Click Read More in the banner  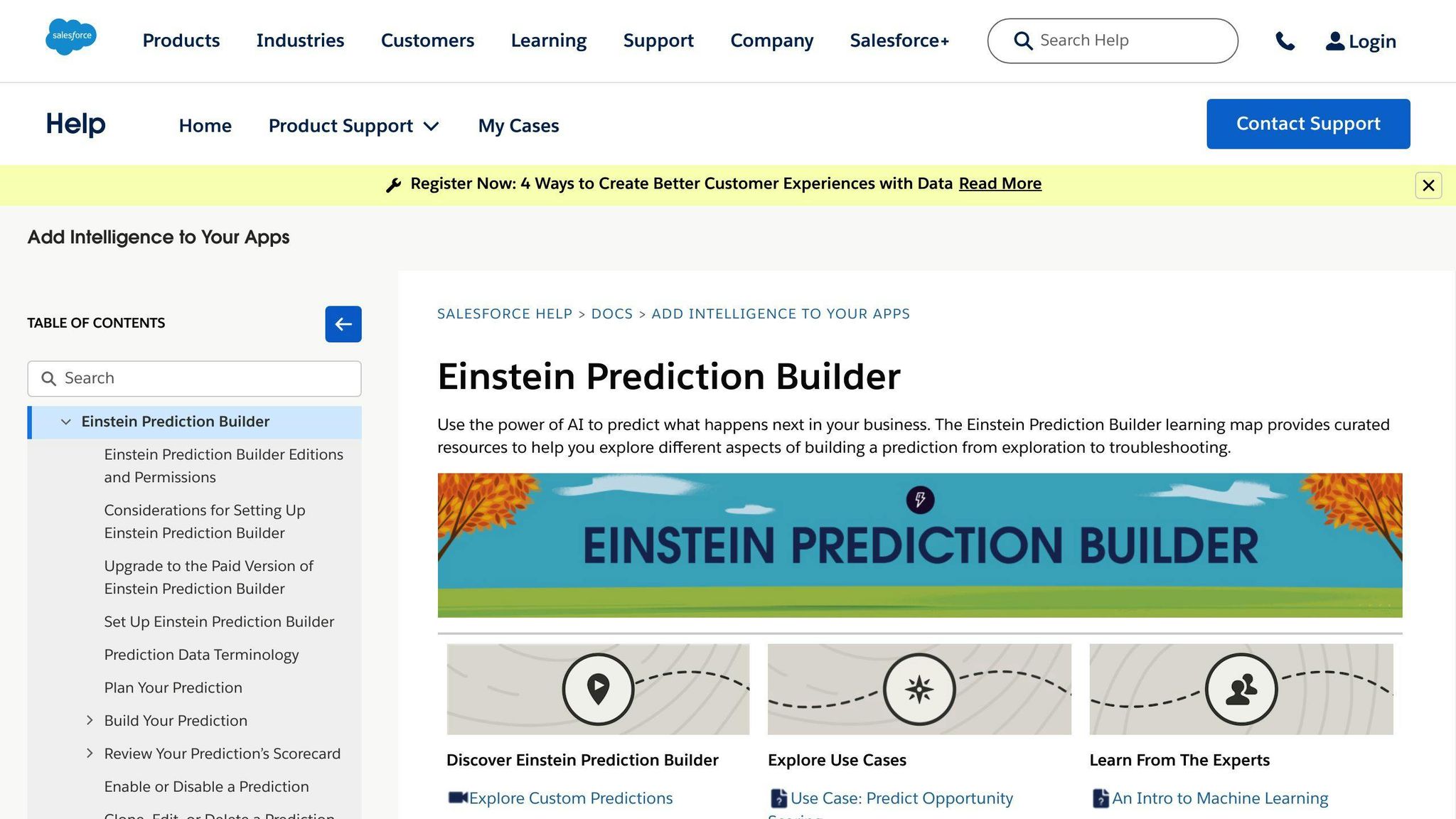tap(1000, 183)
